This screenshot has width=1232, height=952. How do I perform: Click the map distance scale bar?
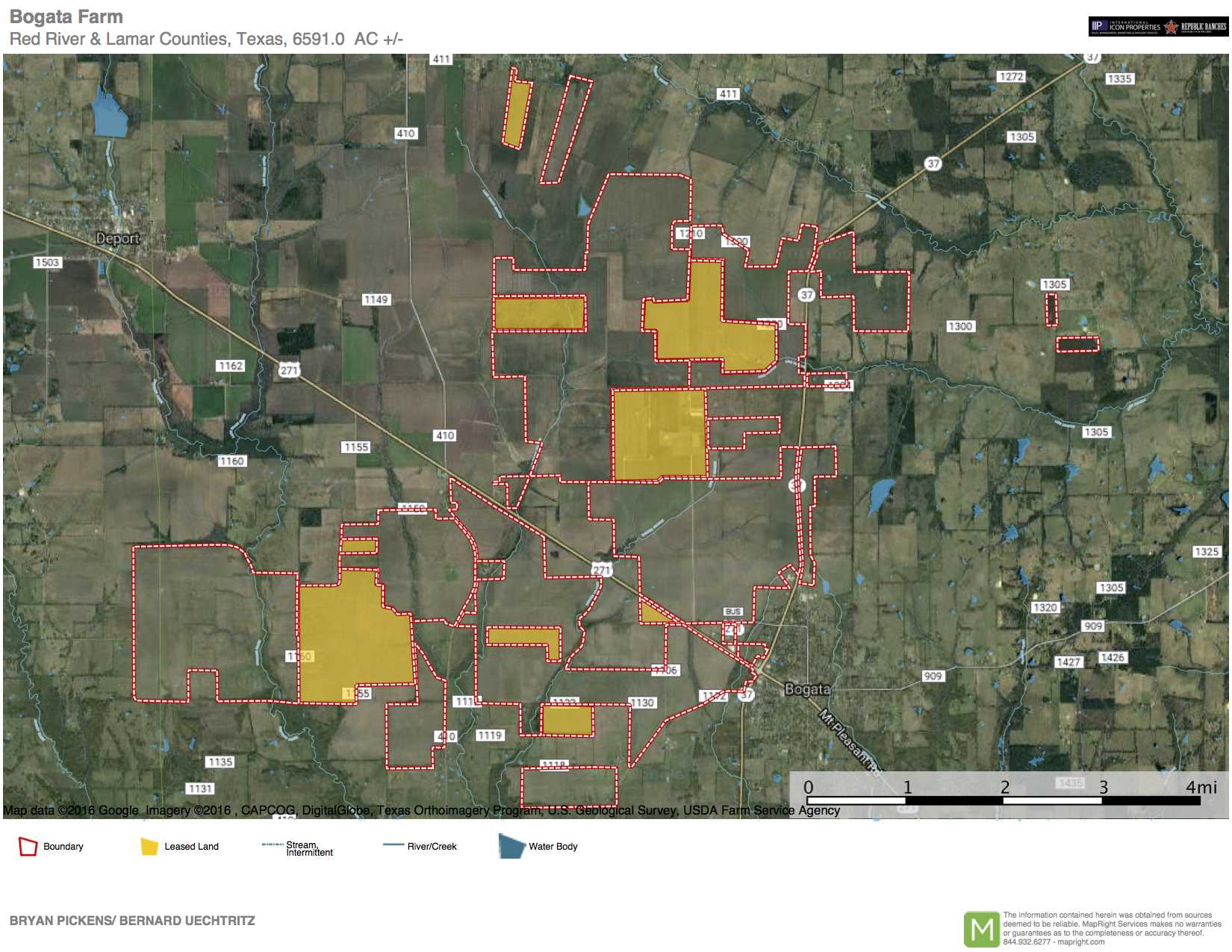click(x=1004, y=800)
